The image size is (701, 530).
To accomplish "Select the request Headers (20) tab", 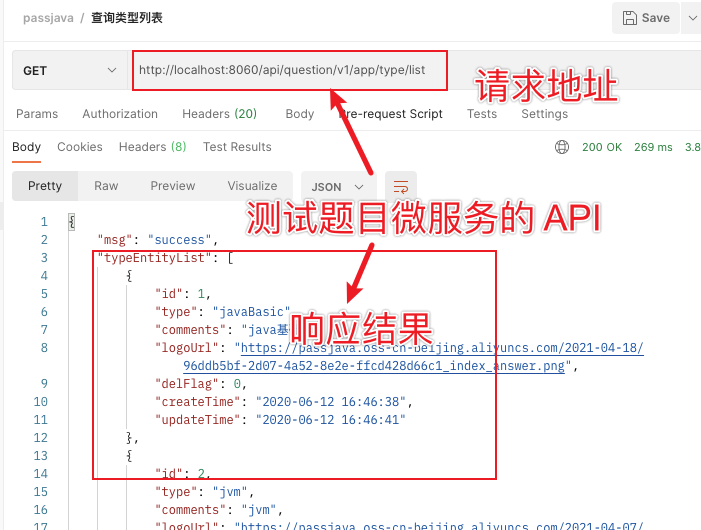I will (x=219, y=114).
